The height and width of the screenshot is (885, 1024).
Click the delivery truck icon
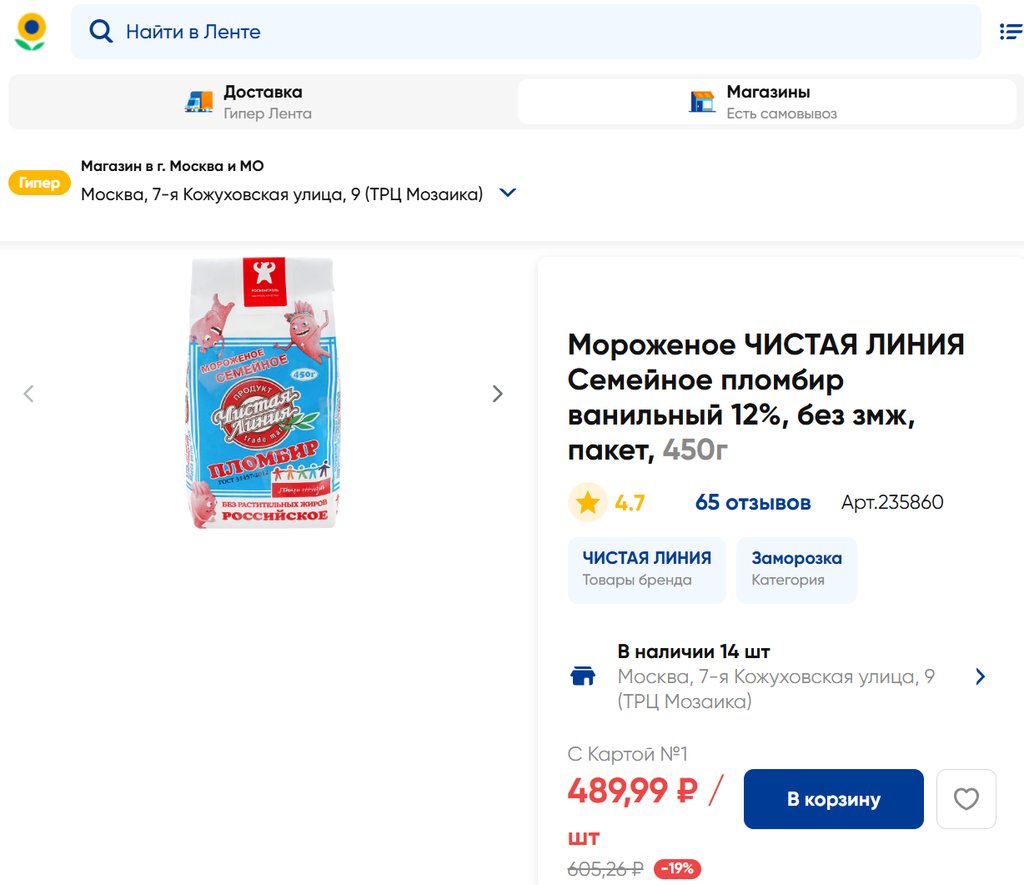point(199,101)
